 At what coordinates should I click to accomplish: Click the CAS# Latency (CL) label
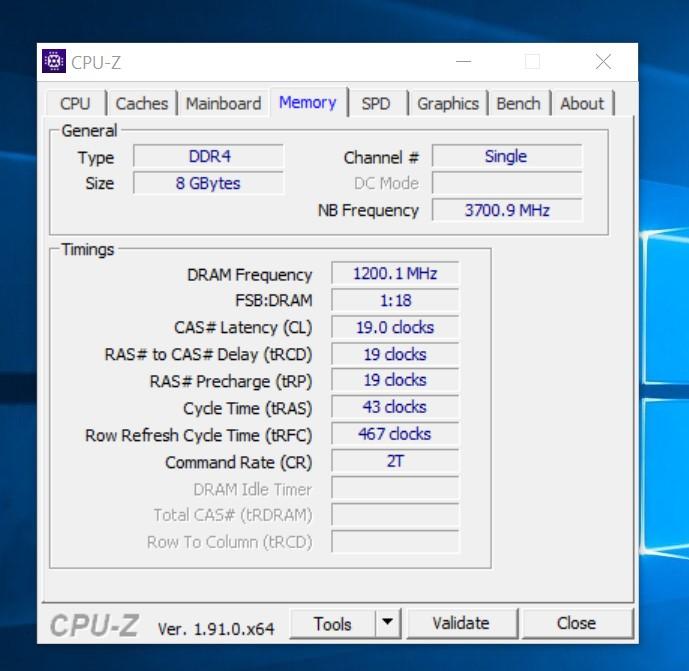(x=243, y=328)
